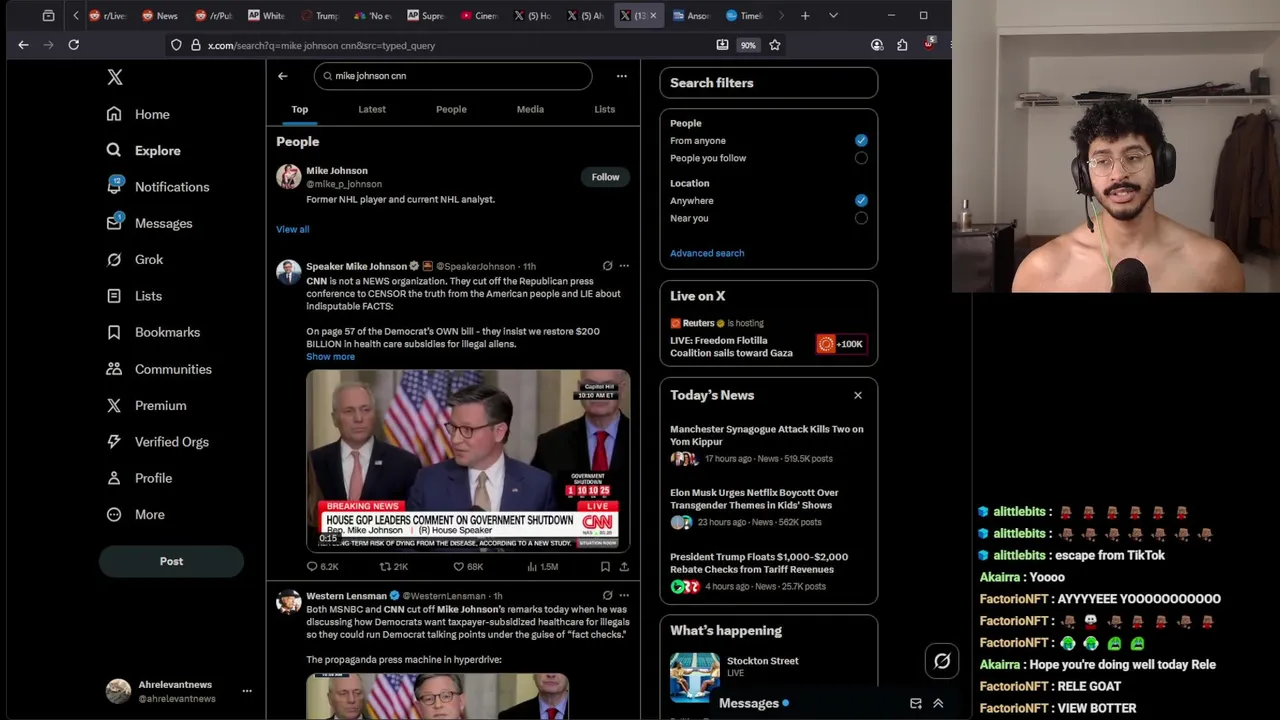Open Stockton Street live event

[x=768, y=677]
